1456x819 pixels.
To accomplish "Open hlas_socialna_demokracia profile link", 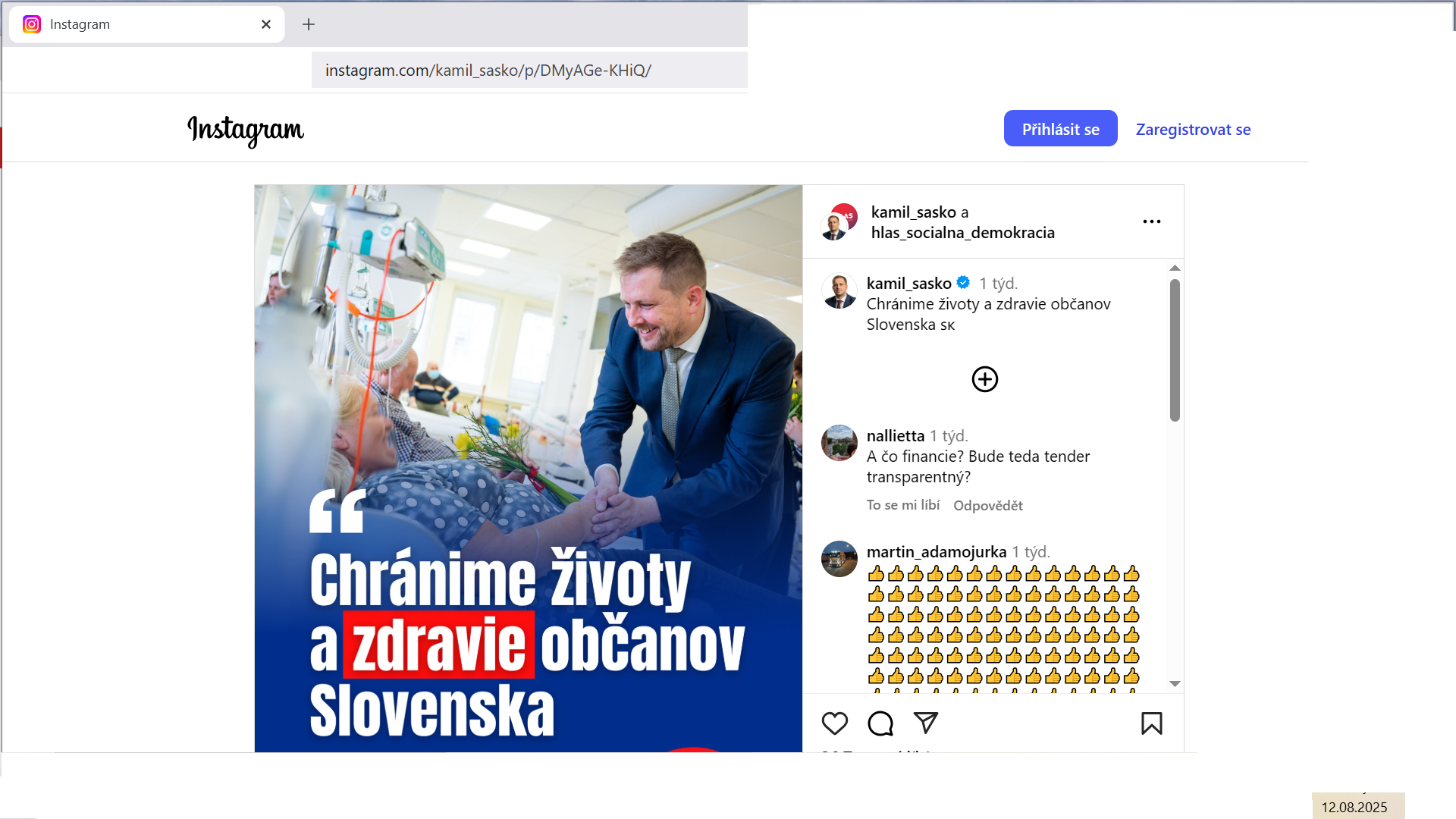I will (962, 233).
